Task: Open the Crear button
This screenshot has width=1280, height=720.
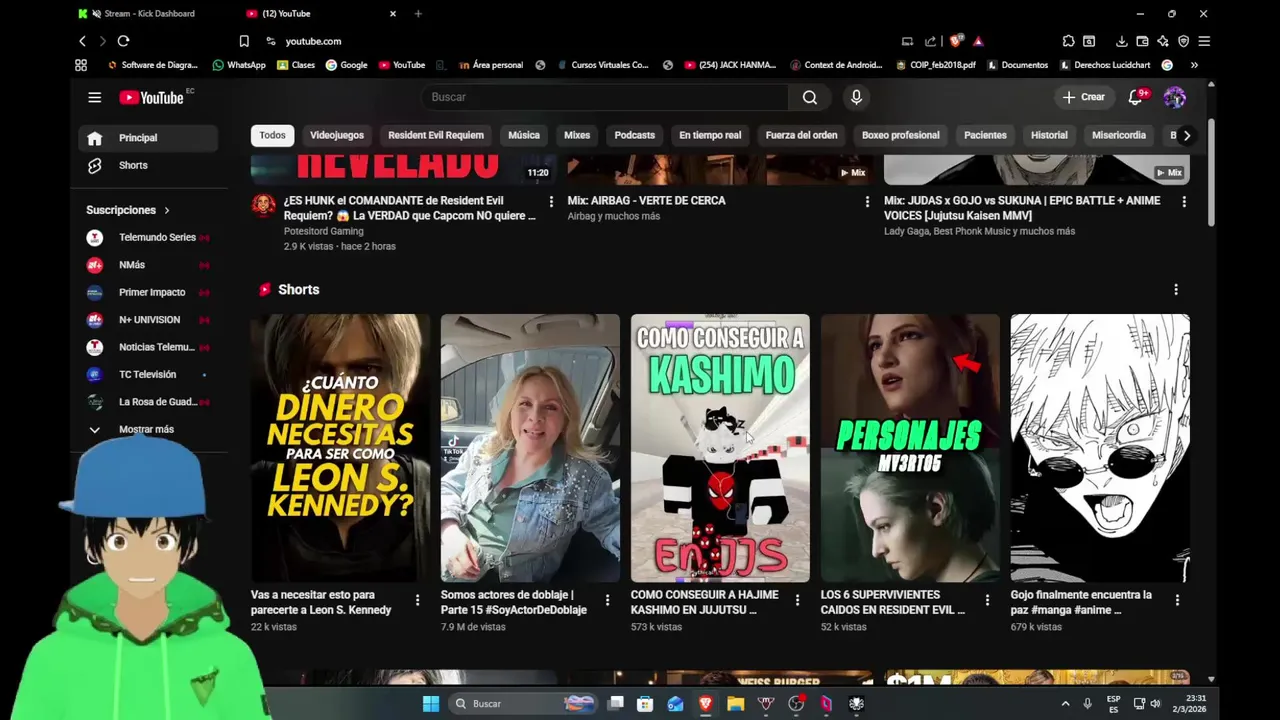Action: click(1083, 97)
